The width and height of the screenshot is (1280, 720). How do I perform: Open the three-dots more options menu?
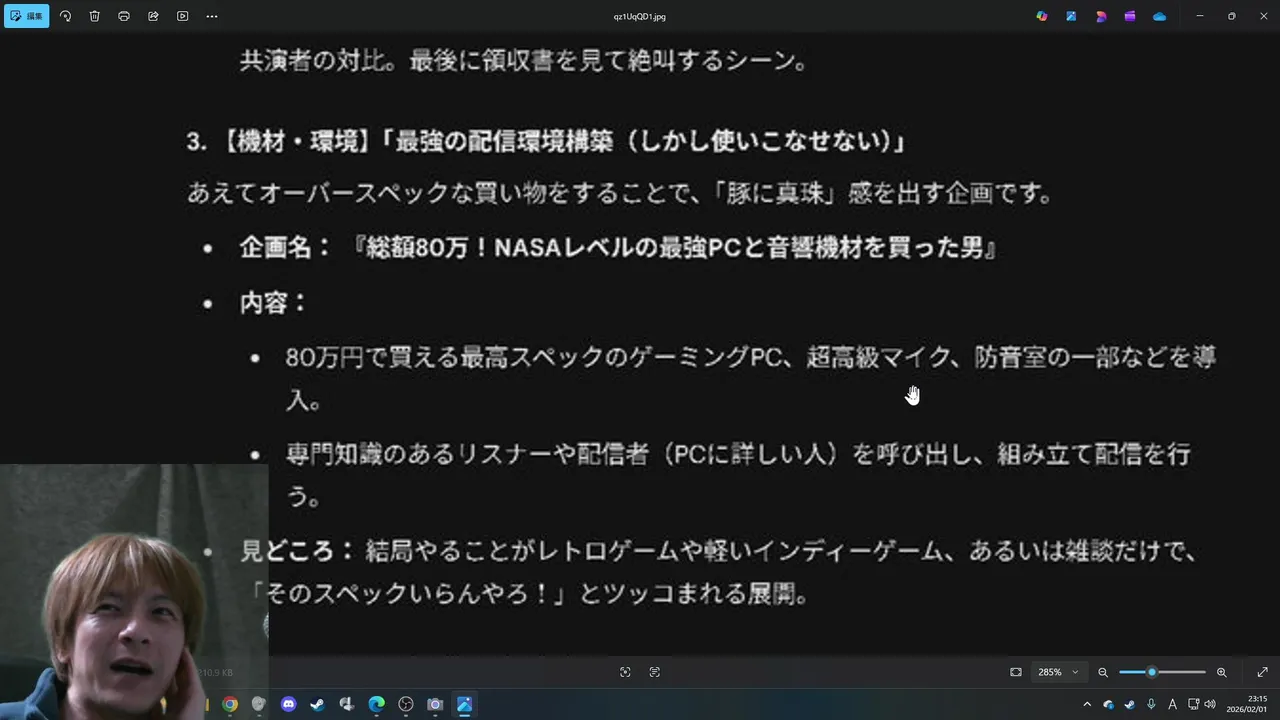(211, 16)
